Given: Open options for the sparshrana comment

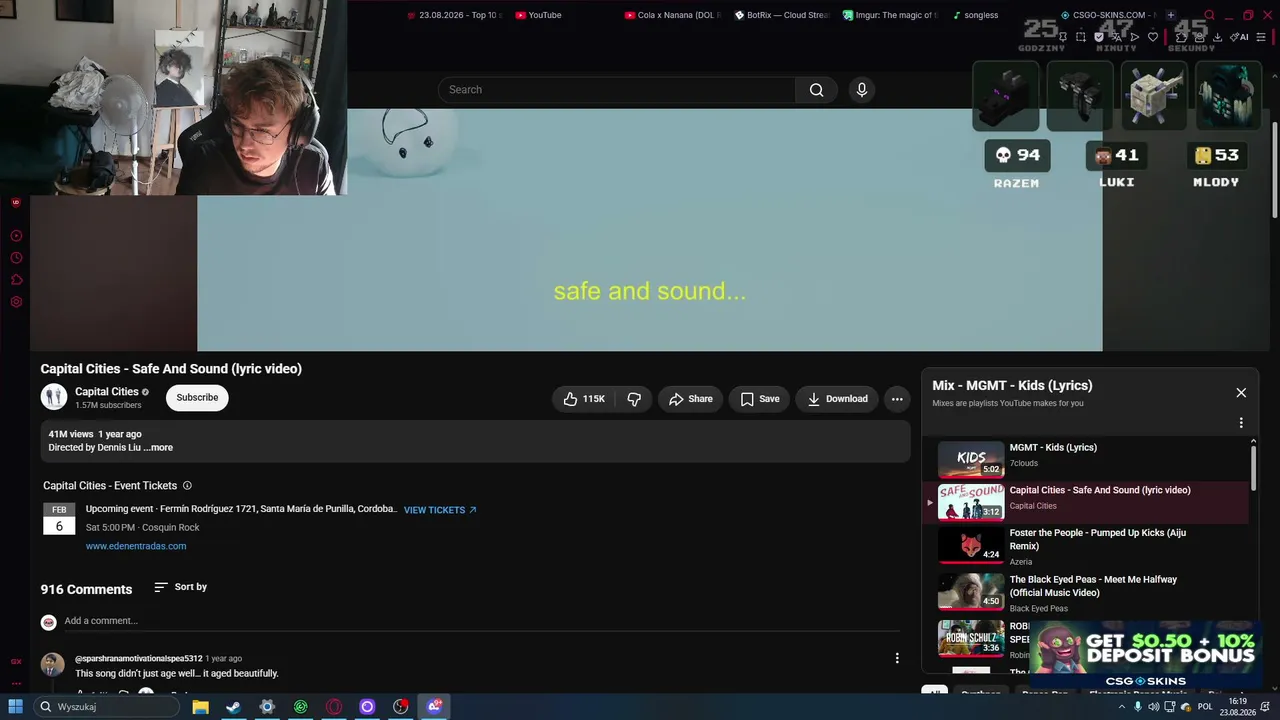Looking at the screenshot, I should pos(897,658).
